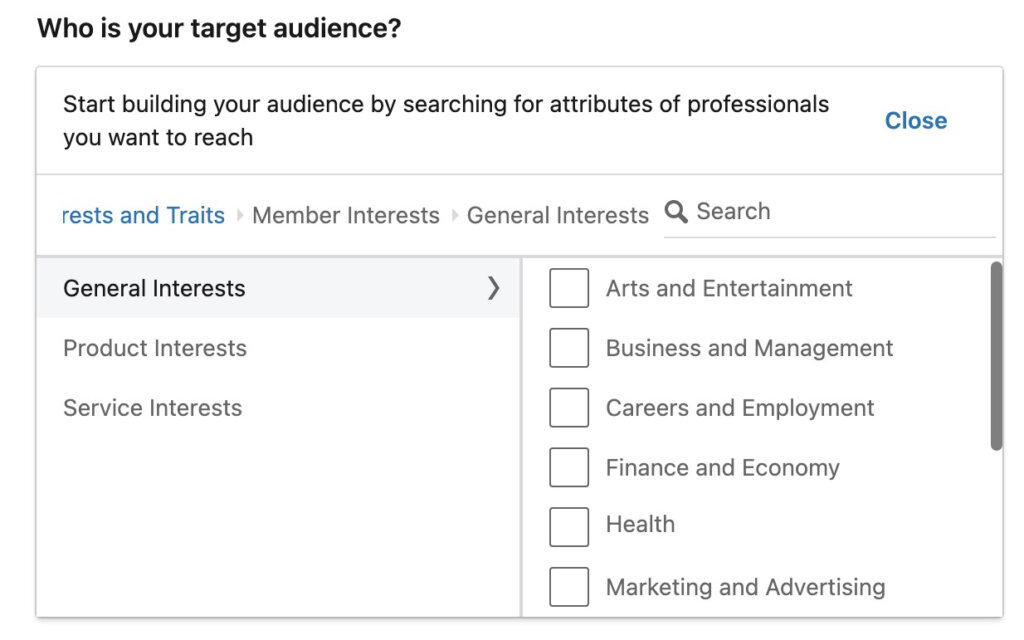Check the Business and Management checkbox

point(569,348)
